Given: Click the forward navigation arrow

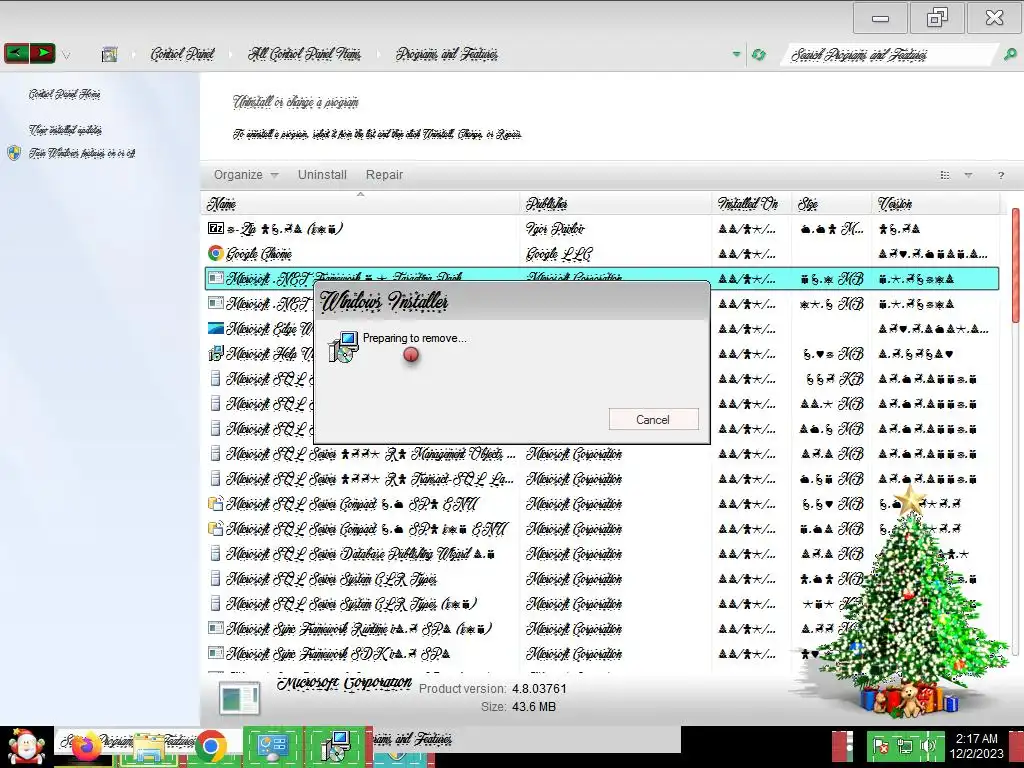Looking at the screenshot, I should point(42,53).
